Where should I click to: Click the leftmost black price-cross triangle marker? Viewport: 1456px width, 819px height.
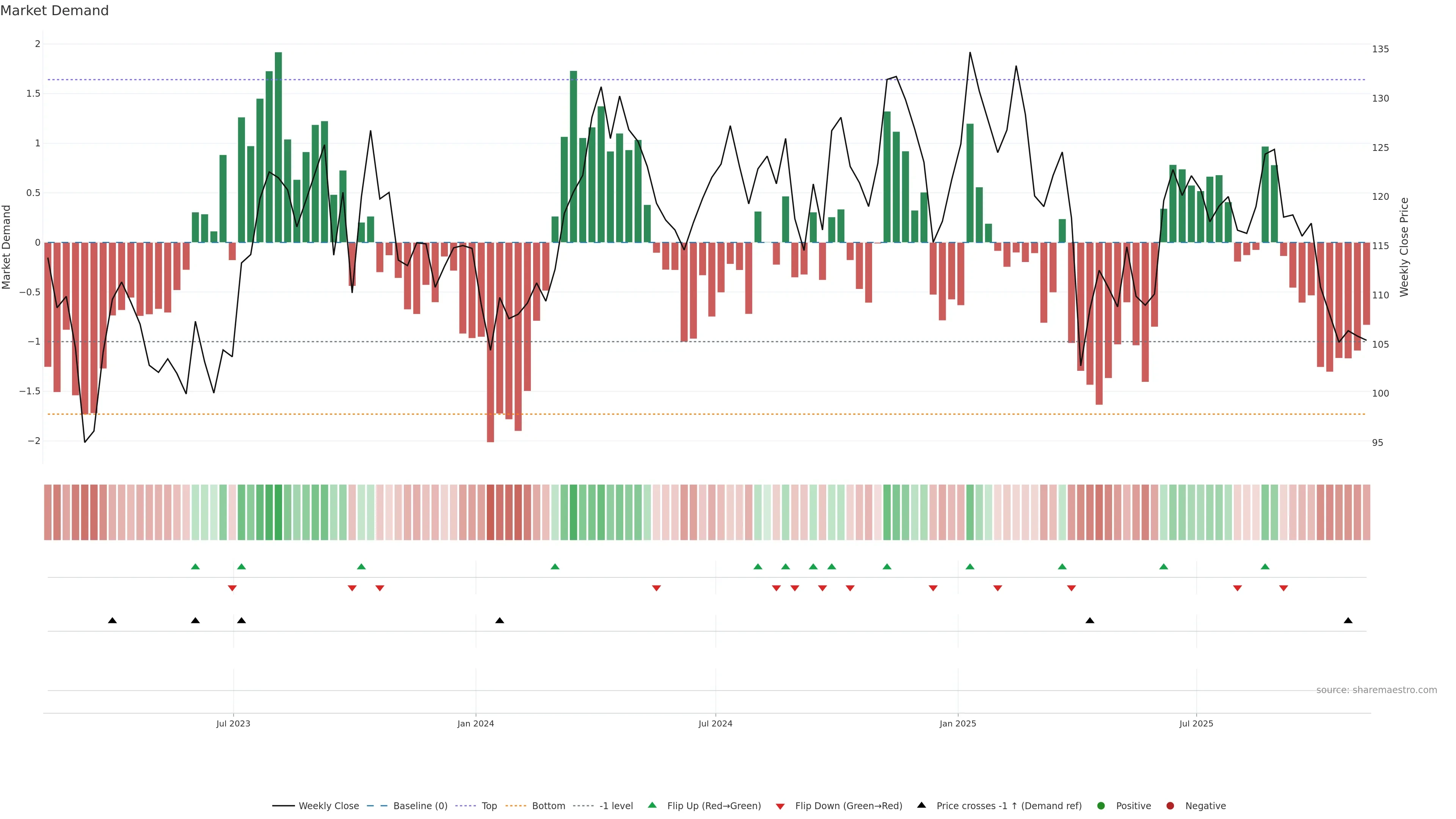113,620
